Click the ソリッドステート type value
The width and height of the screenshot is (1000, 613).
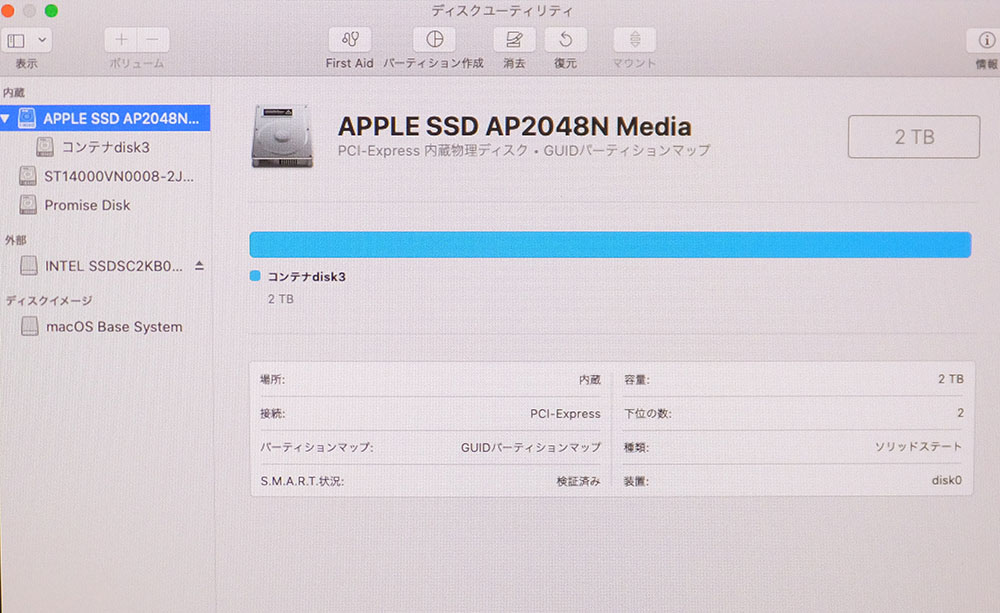918,447
